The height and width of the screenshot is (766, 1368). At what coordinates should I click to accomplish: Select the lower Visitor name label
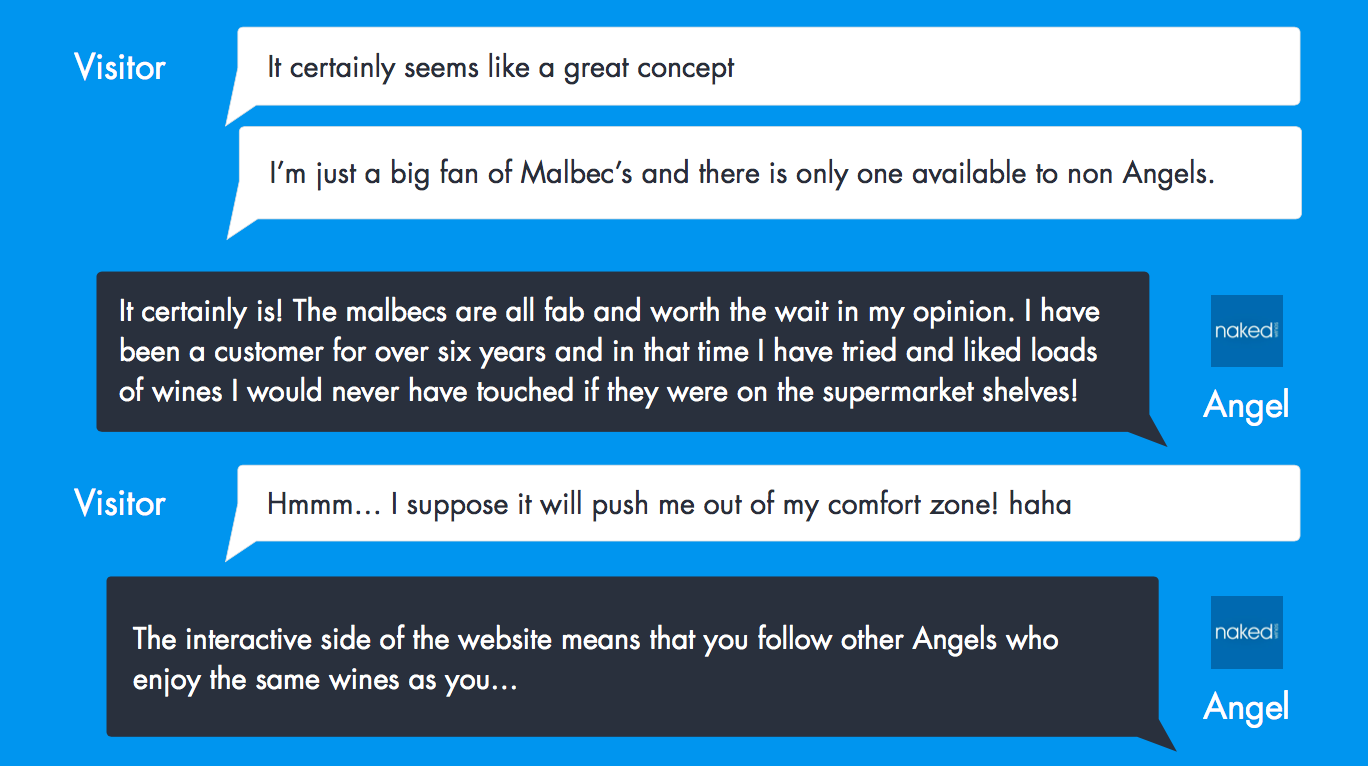[120, 503]
